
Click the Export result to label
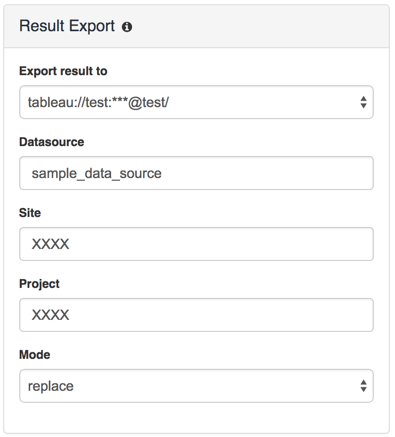[x=63, y=71]
